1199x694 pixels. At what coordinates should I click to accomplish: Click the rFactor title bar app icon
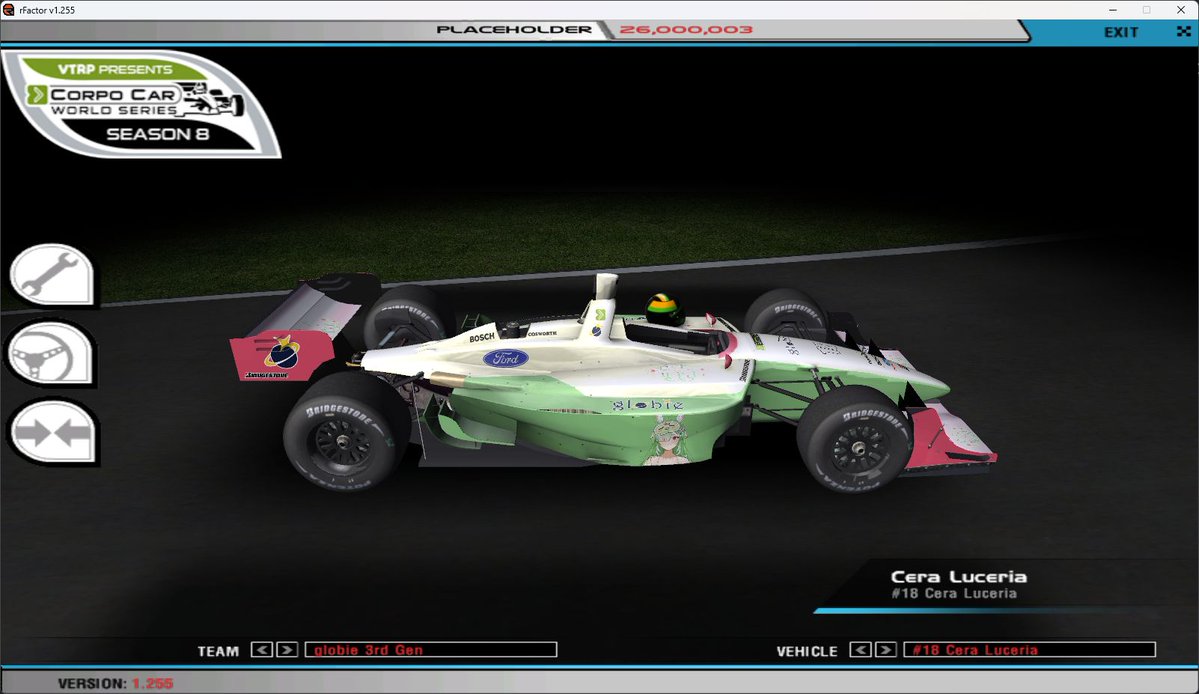(8, 10)
